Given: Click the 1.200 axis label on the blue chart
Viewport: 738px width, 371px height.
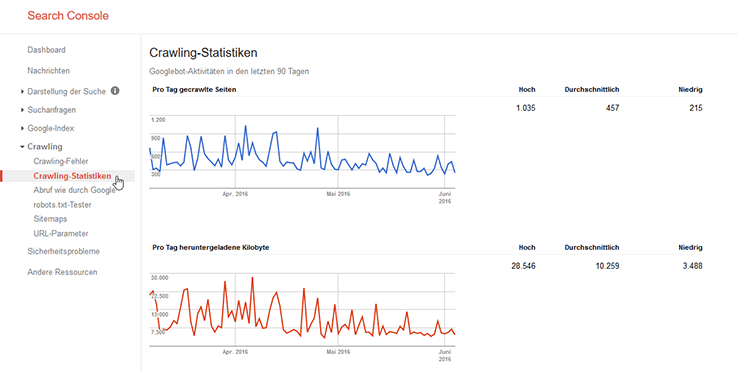Looking at the screenshot, I should coord(158,120).
